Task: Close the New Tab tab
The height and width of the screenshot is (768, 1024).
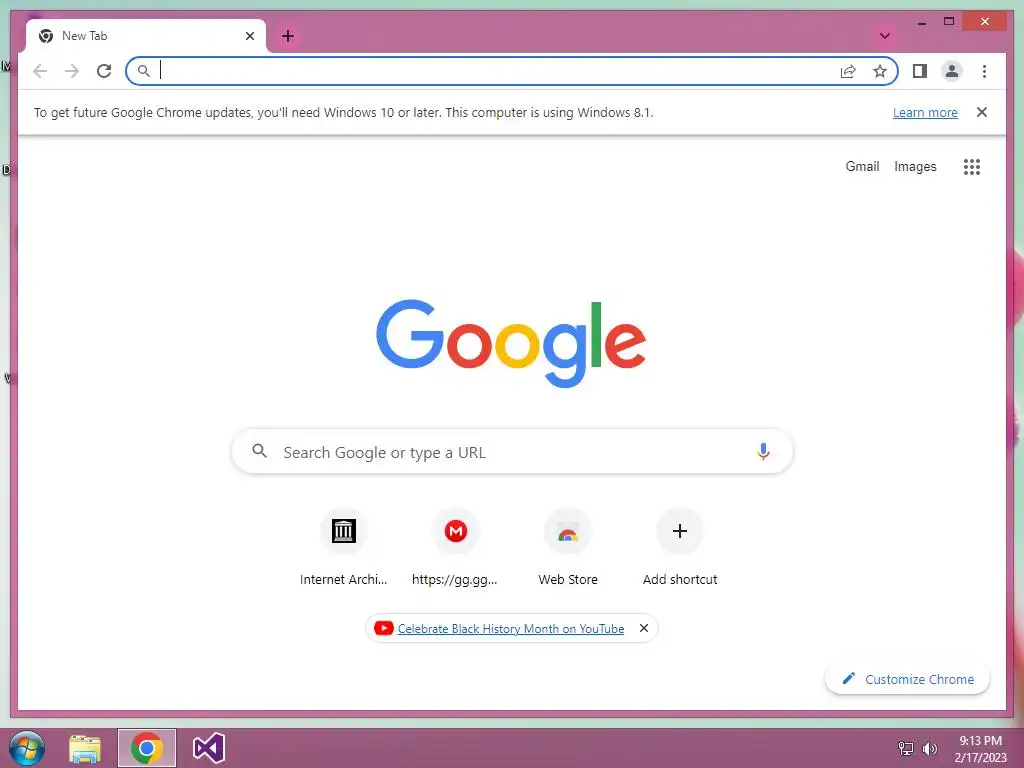Action: click(x=249, y=36)
